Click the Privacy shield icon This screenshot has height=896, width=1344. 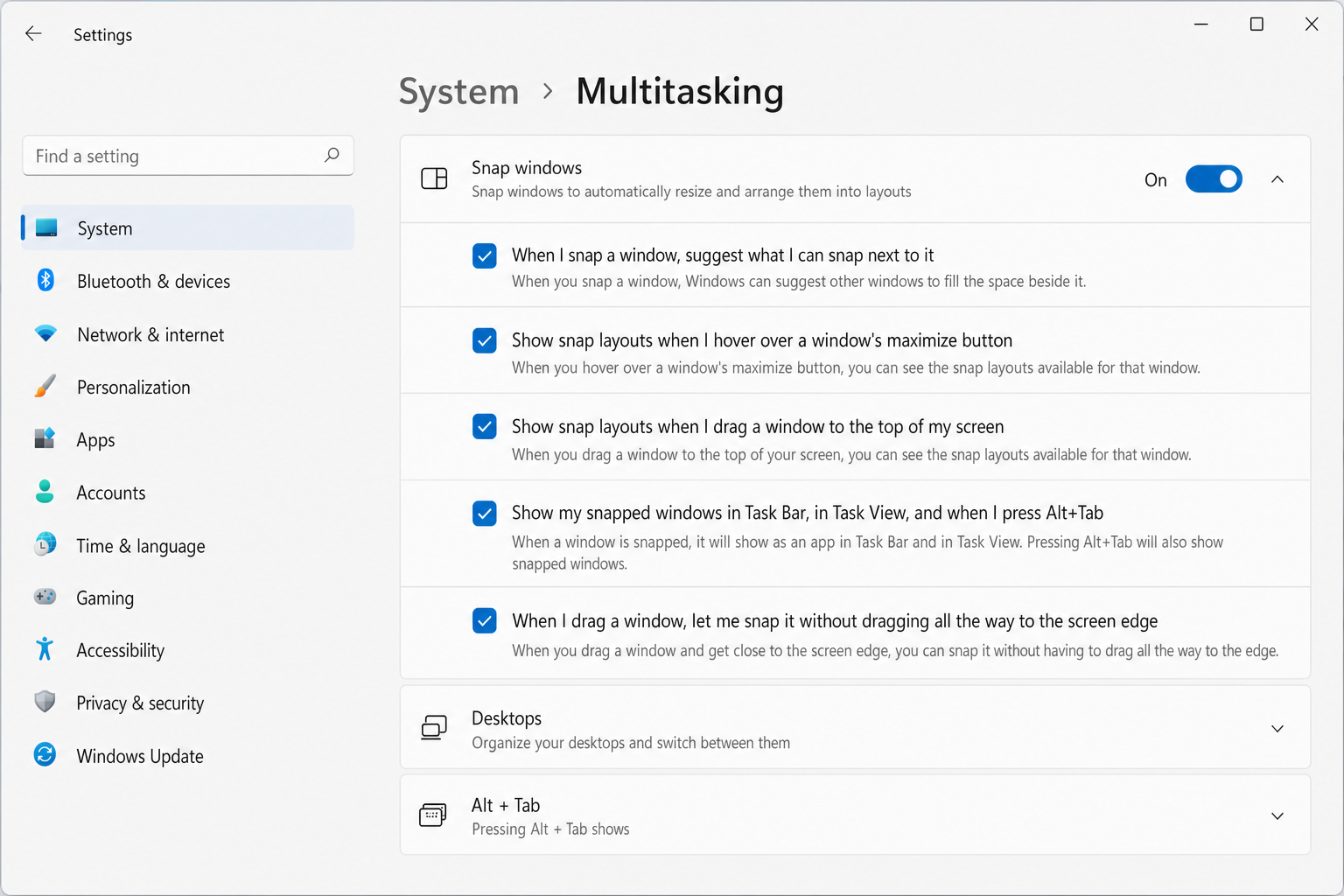point(45,702)
